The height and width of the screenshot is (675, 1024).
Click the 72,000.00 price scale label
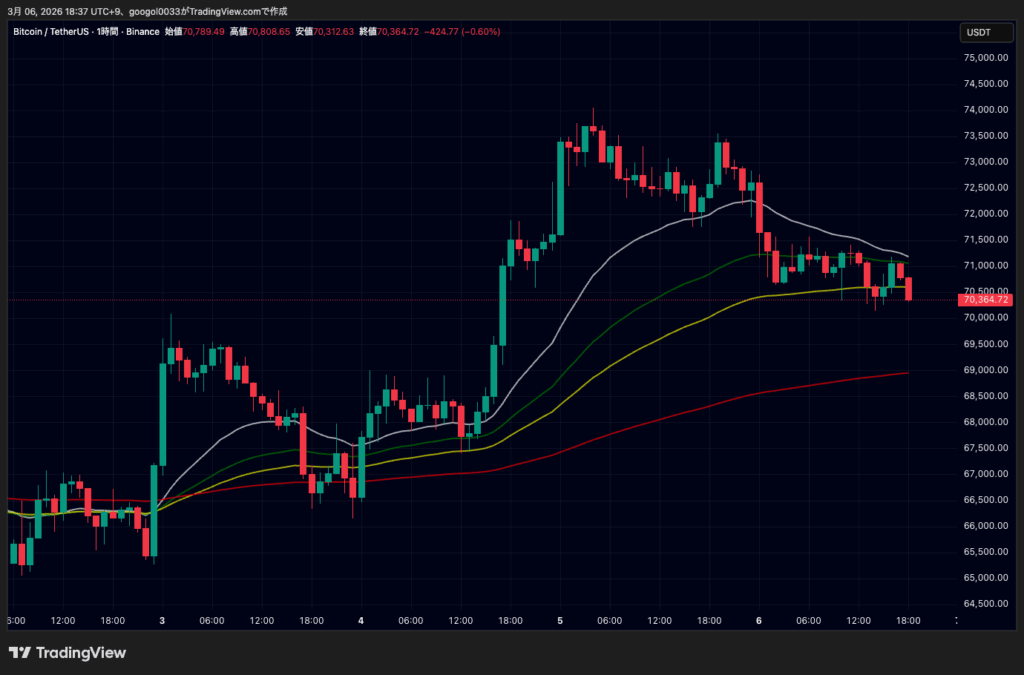[x=985, y=214]
